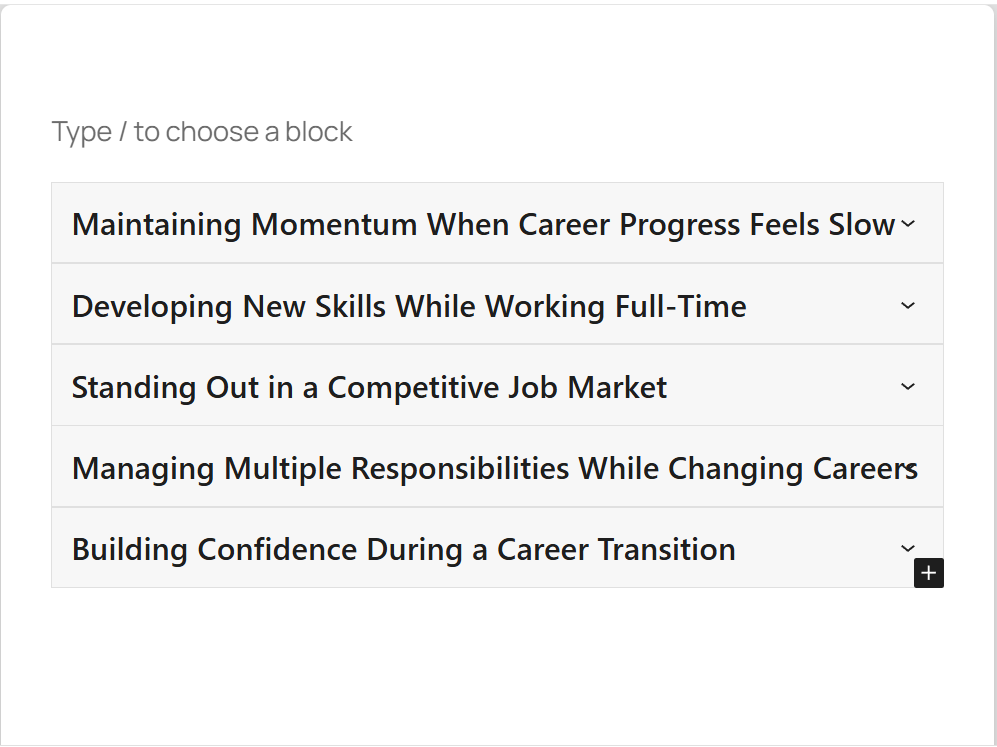The height and width of the screenshot is (747, 997).
Task: Click chevron beside Developing New Skills
Action: (x=908, y=305)
